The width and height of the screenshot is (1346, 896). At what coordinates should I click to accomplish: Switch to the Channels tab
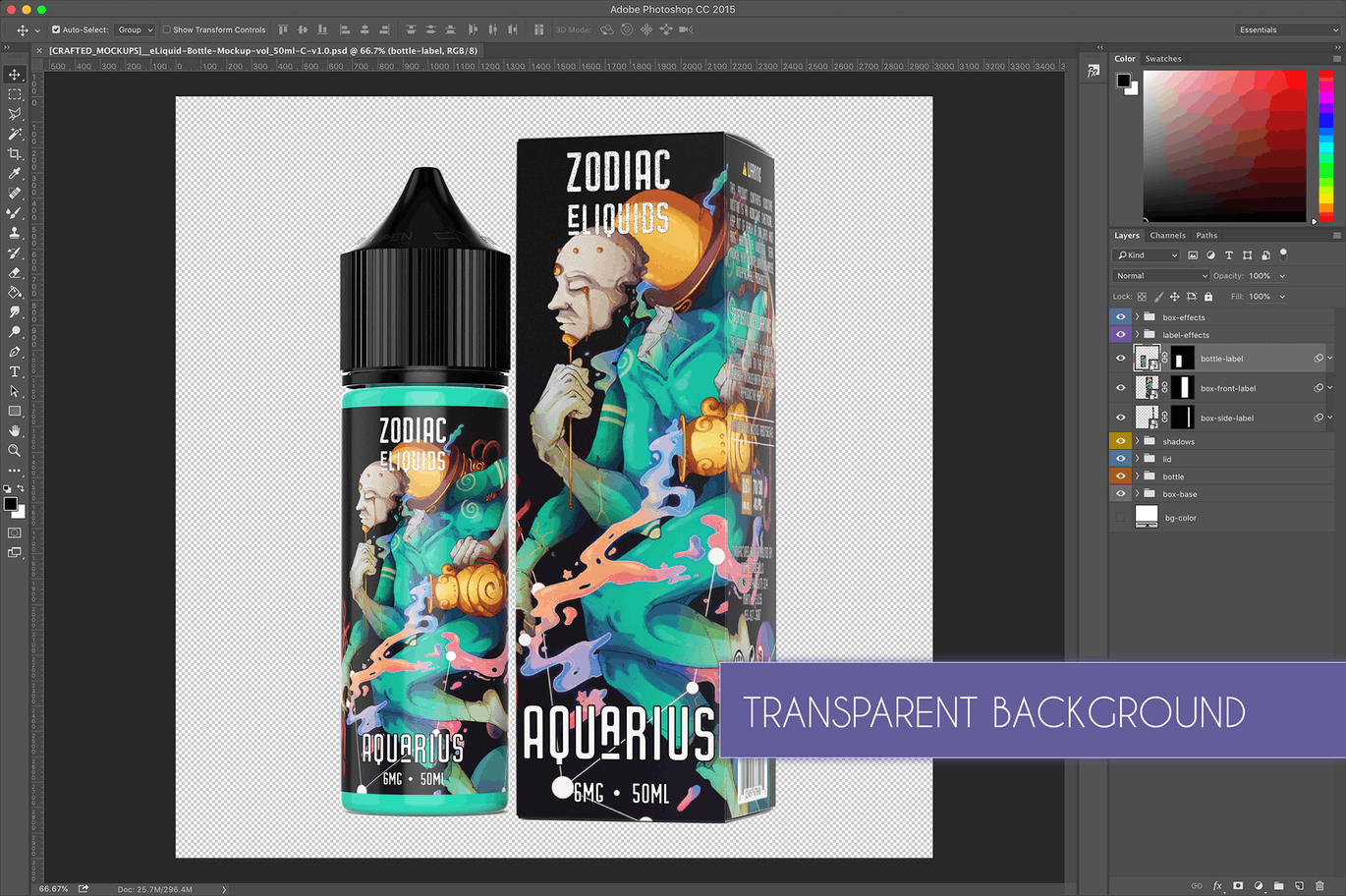[x=1167, y=235]
